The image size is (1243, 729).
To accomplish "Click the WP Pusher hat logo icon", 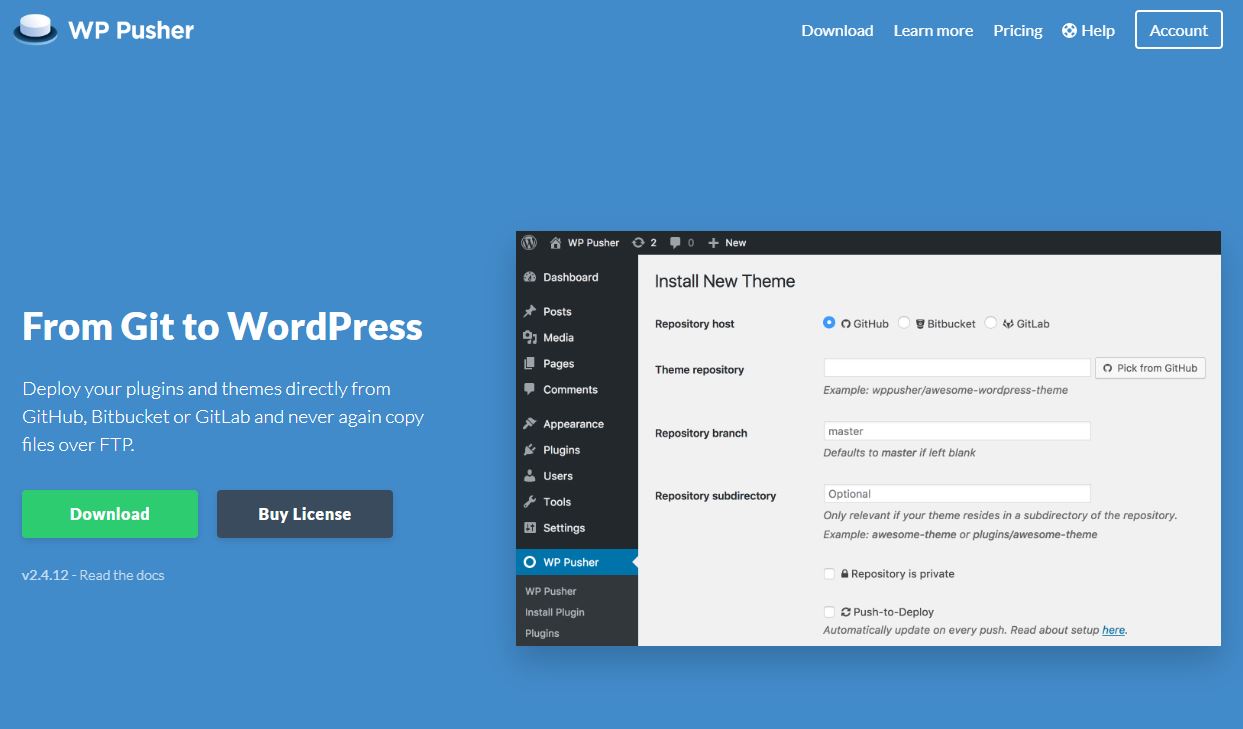I will pyautogui.click(x=35, y=30).
